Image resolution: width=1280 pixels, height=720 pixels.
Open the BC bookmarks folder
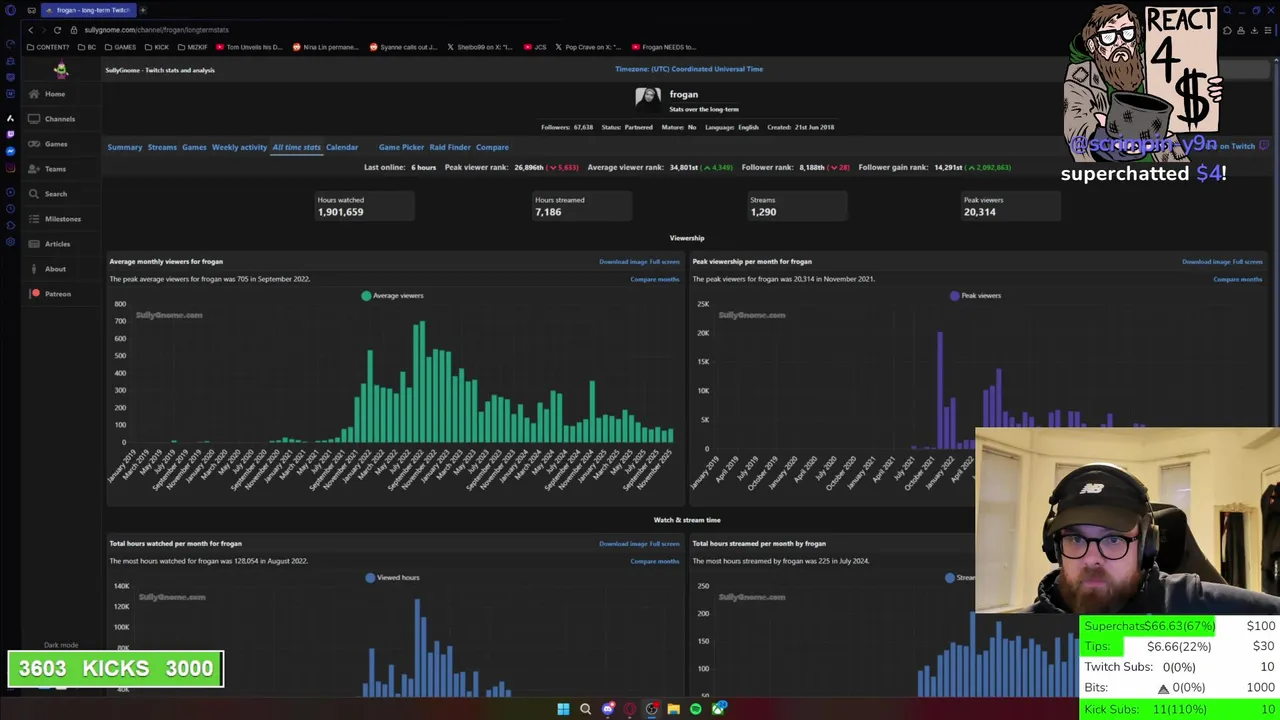[87, 47]
